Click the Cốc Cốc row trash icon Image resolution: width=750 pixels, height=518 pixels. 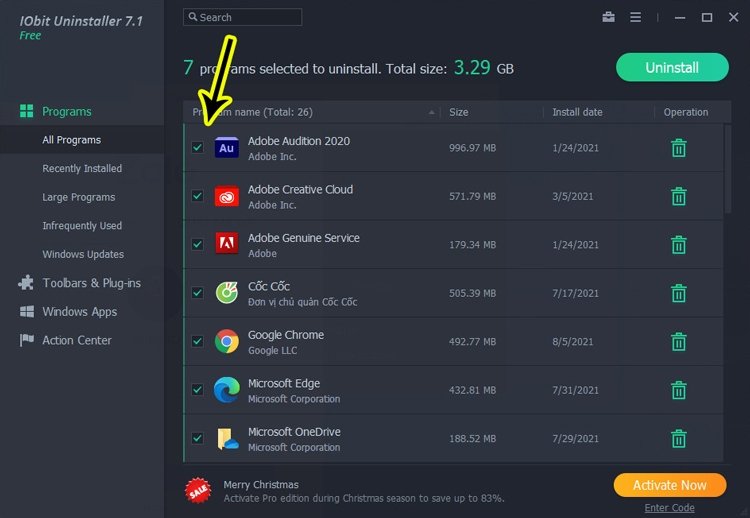(x=678, y=293)
